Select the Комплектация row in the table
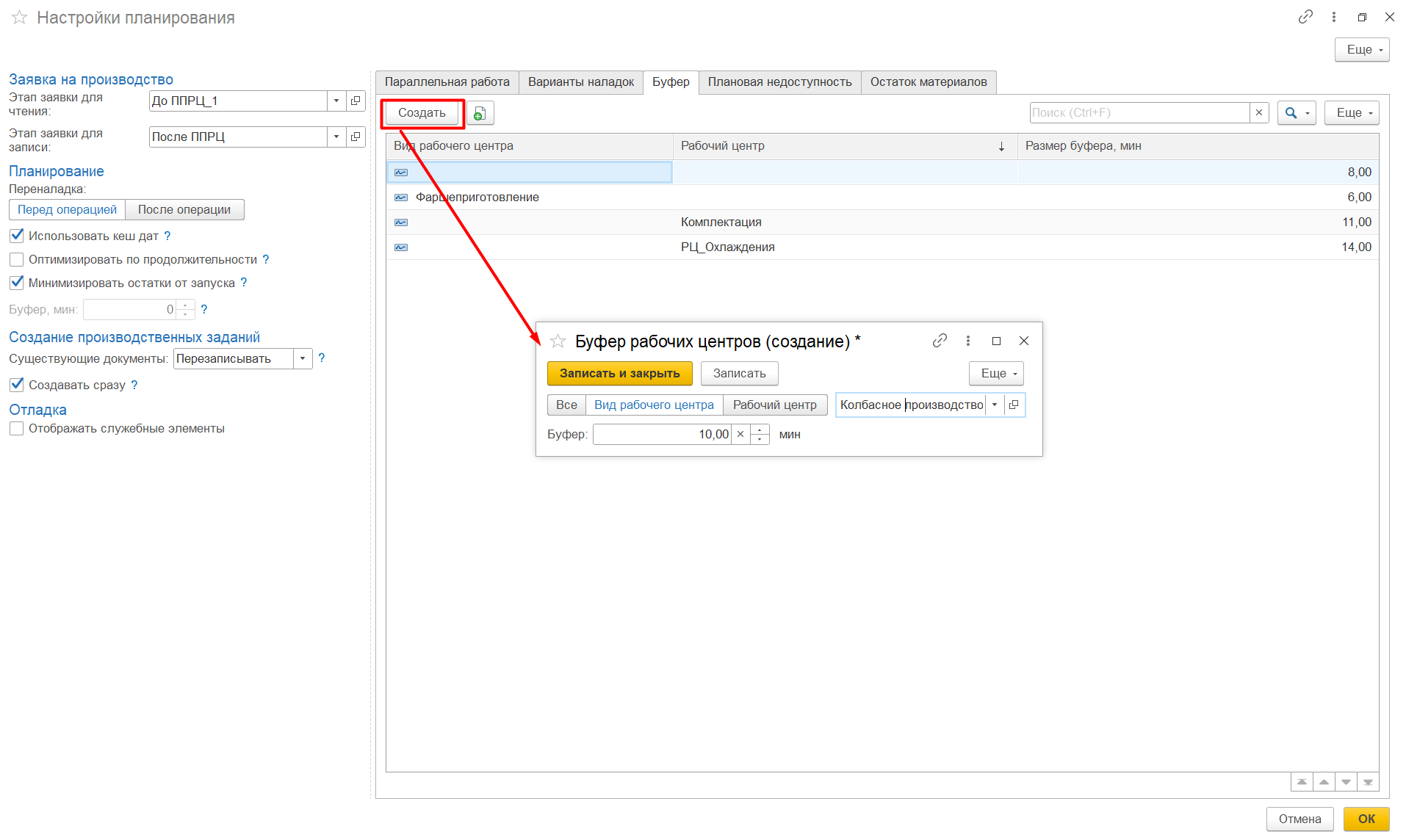This screenshot has width=1406, height=840. [x=721, y=222]
